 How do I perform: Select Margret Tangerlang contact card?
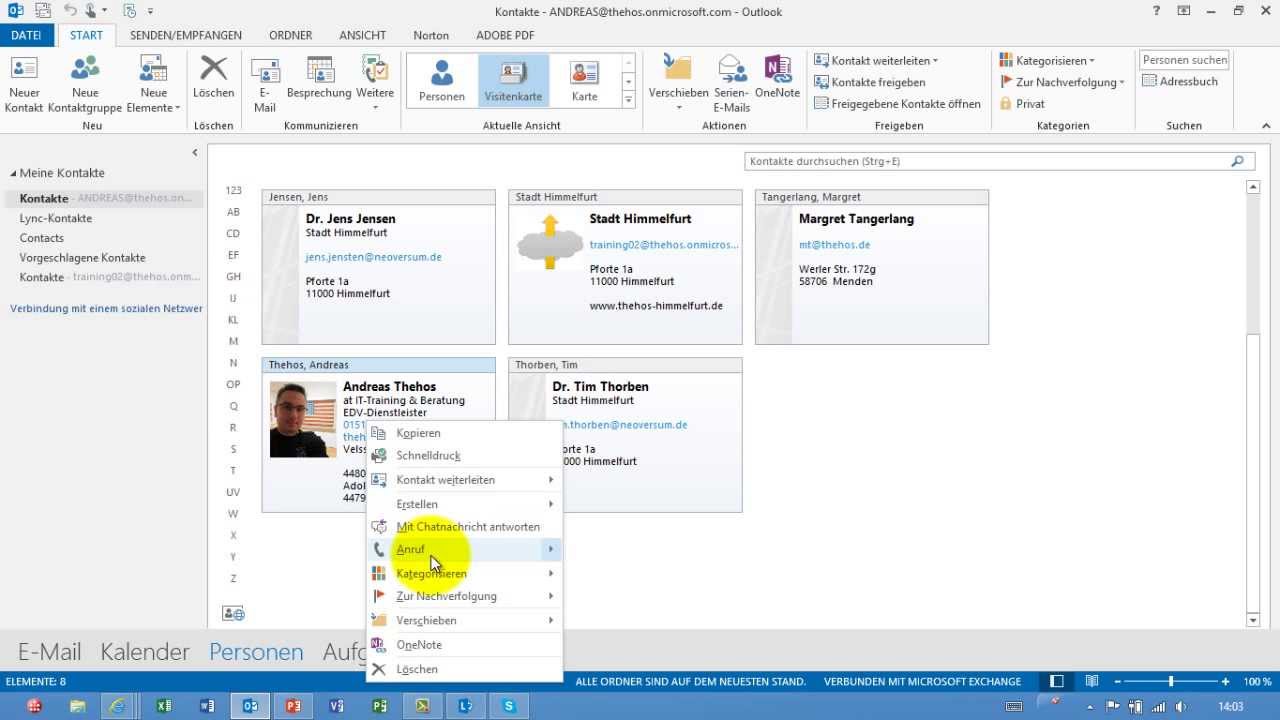click(x=872, y=267)
